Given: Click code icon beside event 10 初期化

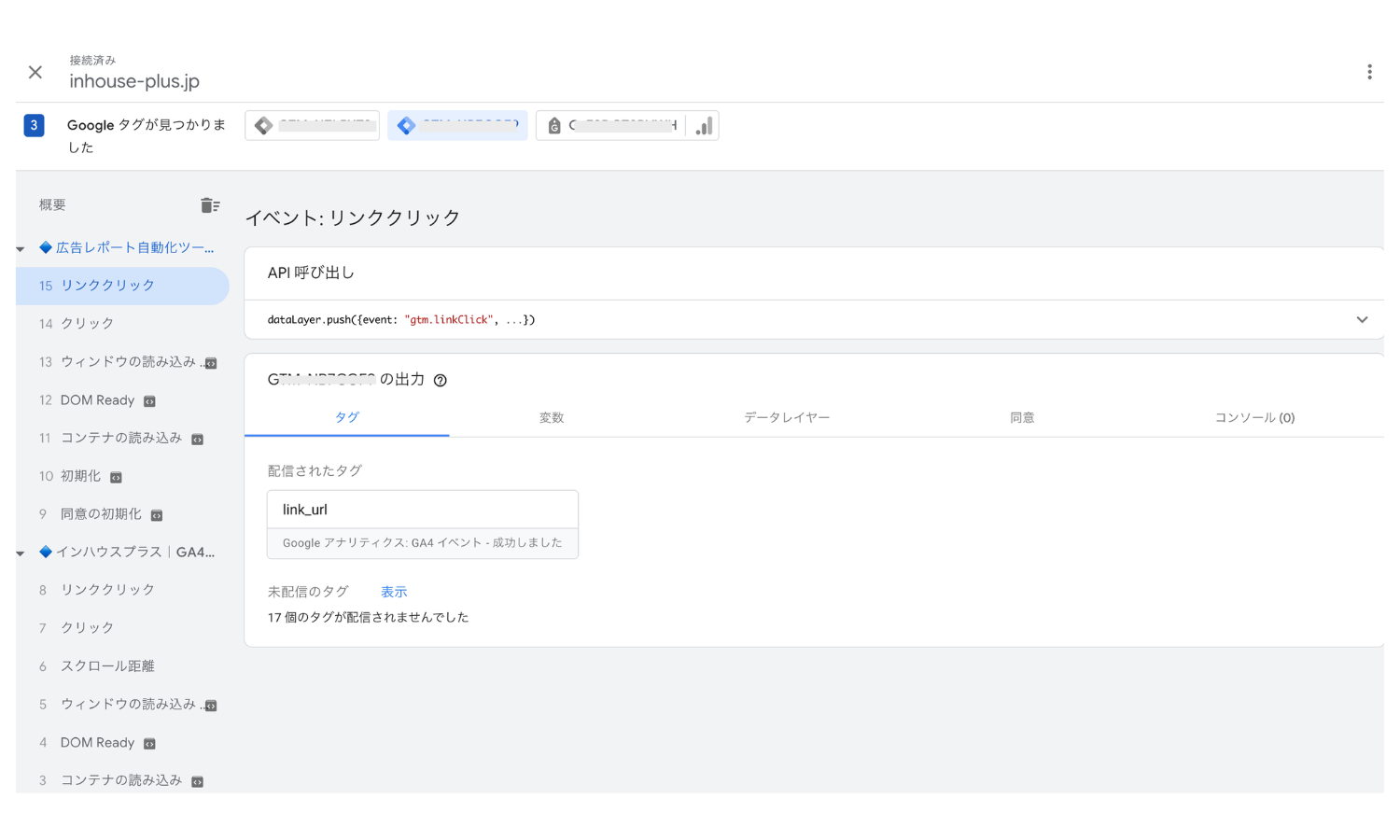Looking at the screenshot, I should 116,478.
